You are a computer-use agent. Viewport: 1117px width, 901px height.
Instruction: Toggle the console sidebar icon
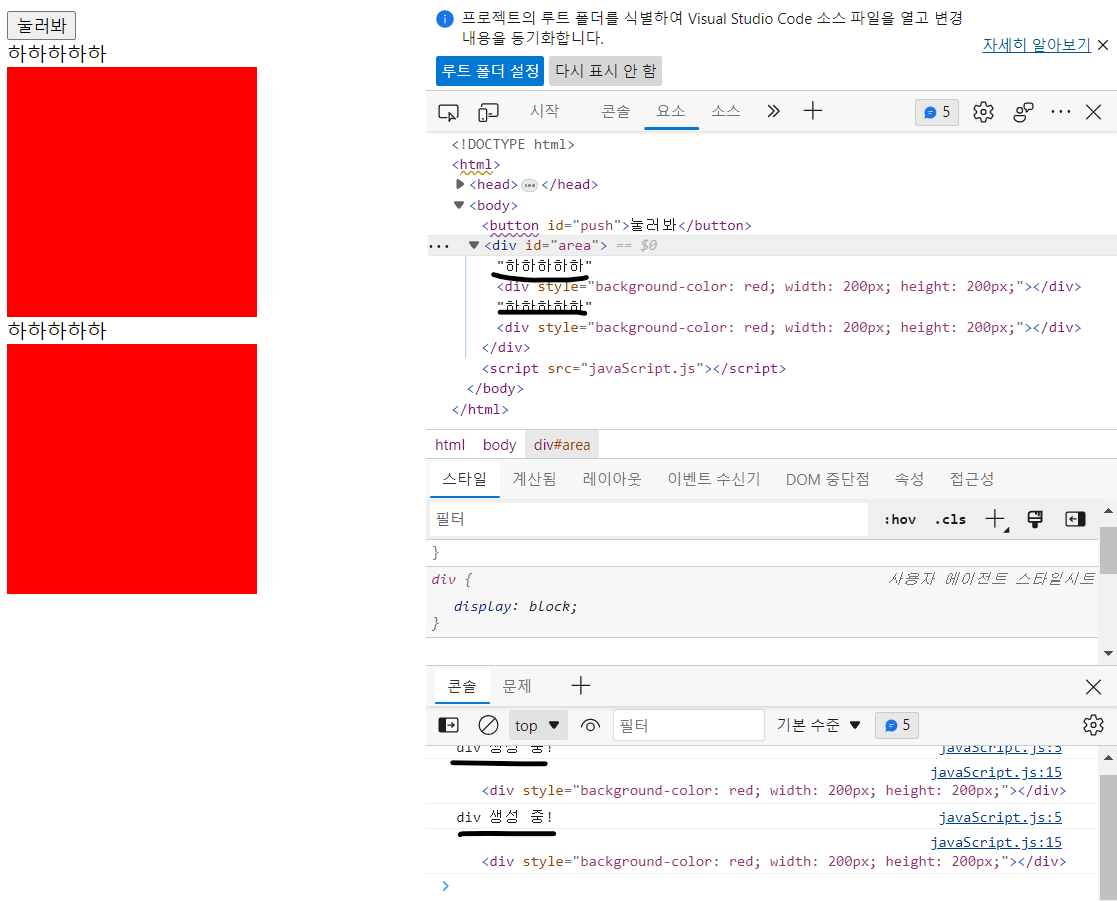point(448,725)
